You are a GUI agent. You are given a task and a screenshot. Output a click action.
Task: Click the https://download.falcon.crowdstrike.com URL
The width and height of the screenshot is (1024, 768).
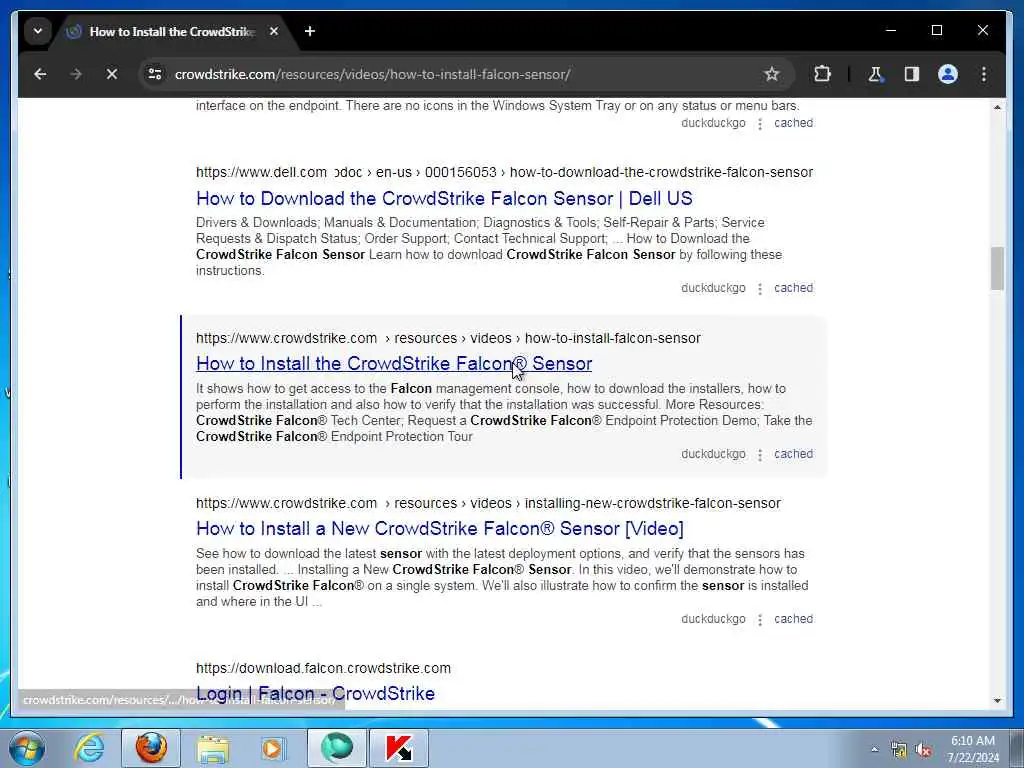(x=323, y=668)
